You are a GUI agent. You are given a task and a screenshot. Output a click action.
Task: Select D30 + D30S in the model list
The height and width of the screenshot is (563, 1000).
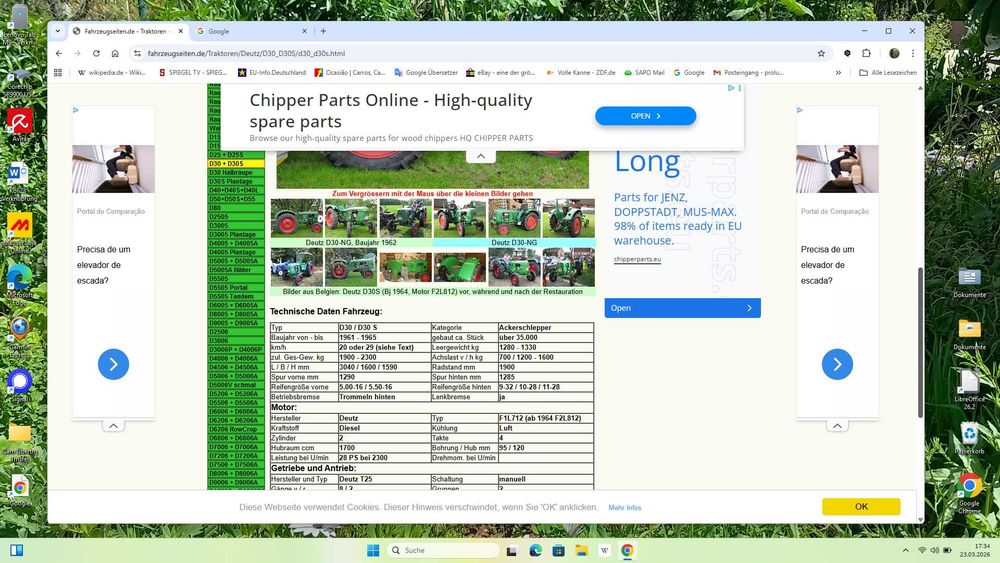click(236, 164)
